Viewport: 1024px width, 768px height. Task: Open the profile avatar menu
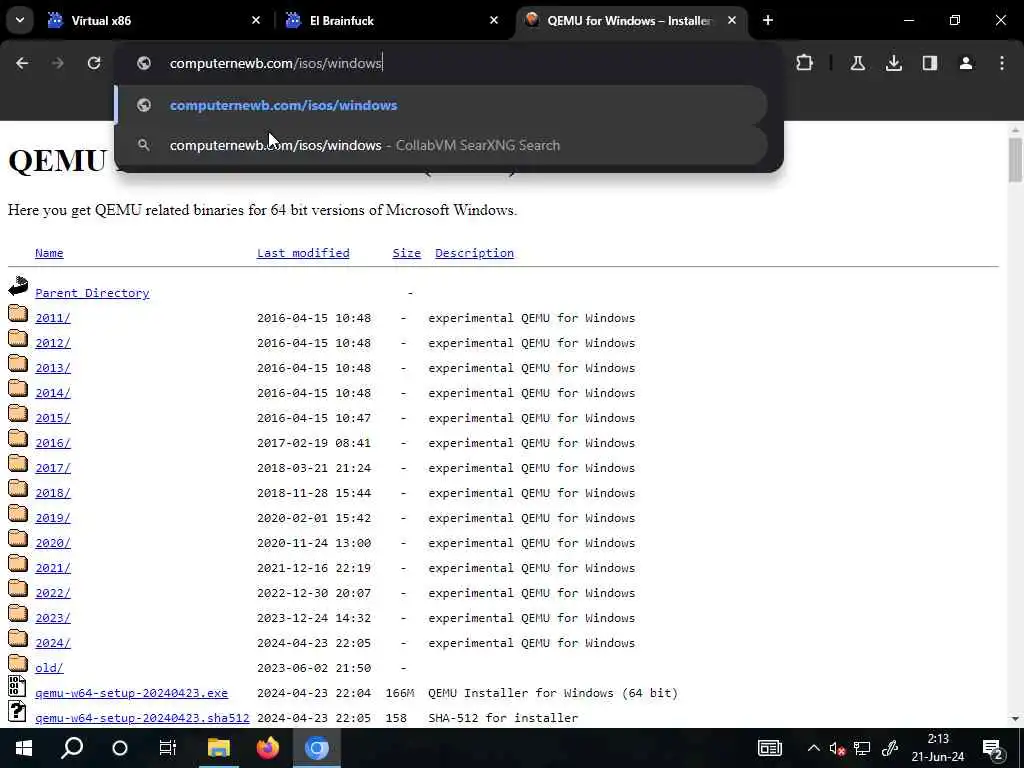click(966, 63)
